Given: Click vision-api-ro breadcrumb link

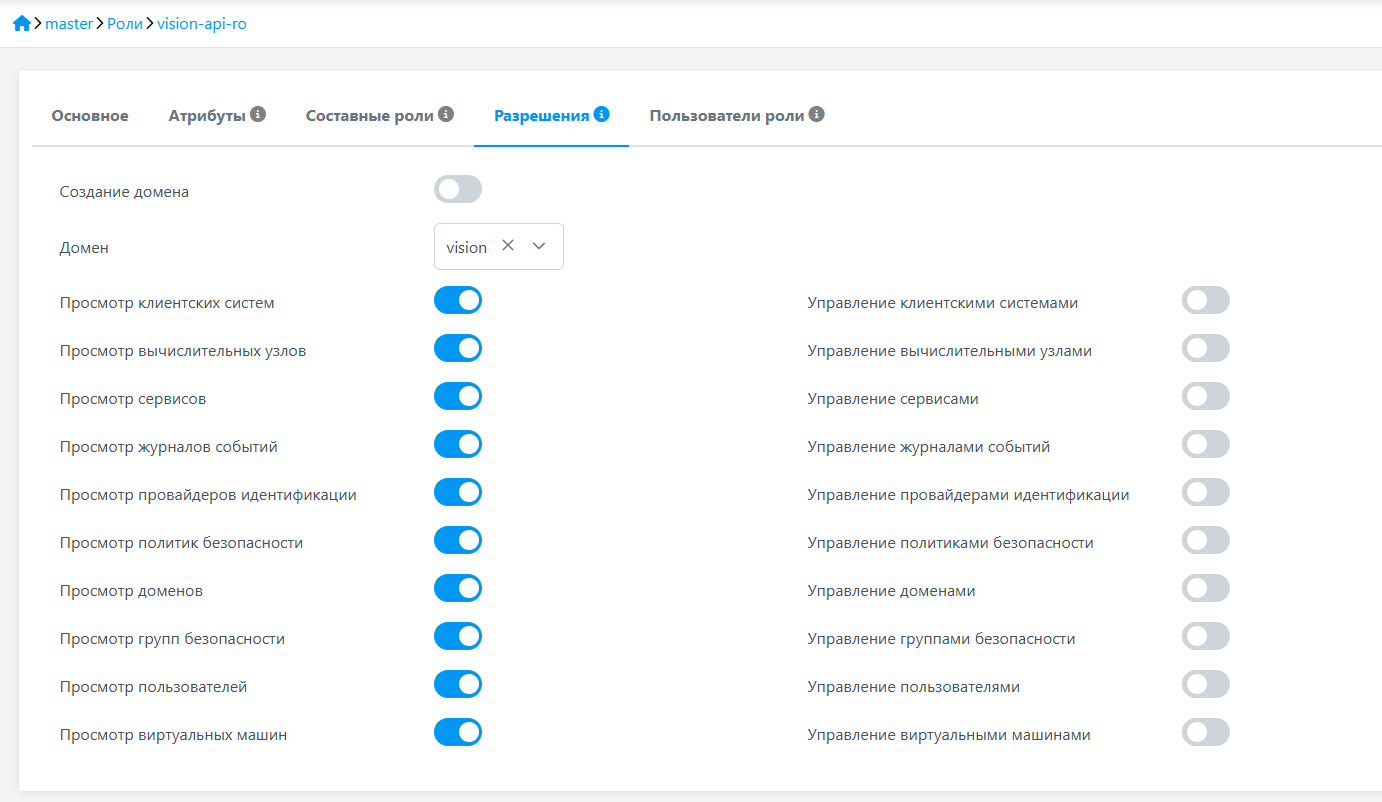Looking at the screenshot, I should coord(202,23).
